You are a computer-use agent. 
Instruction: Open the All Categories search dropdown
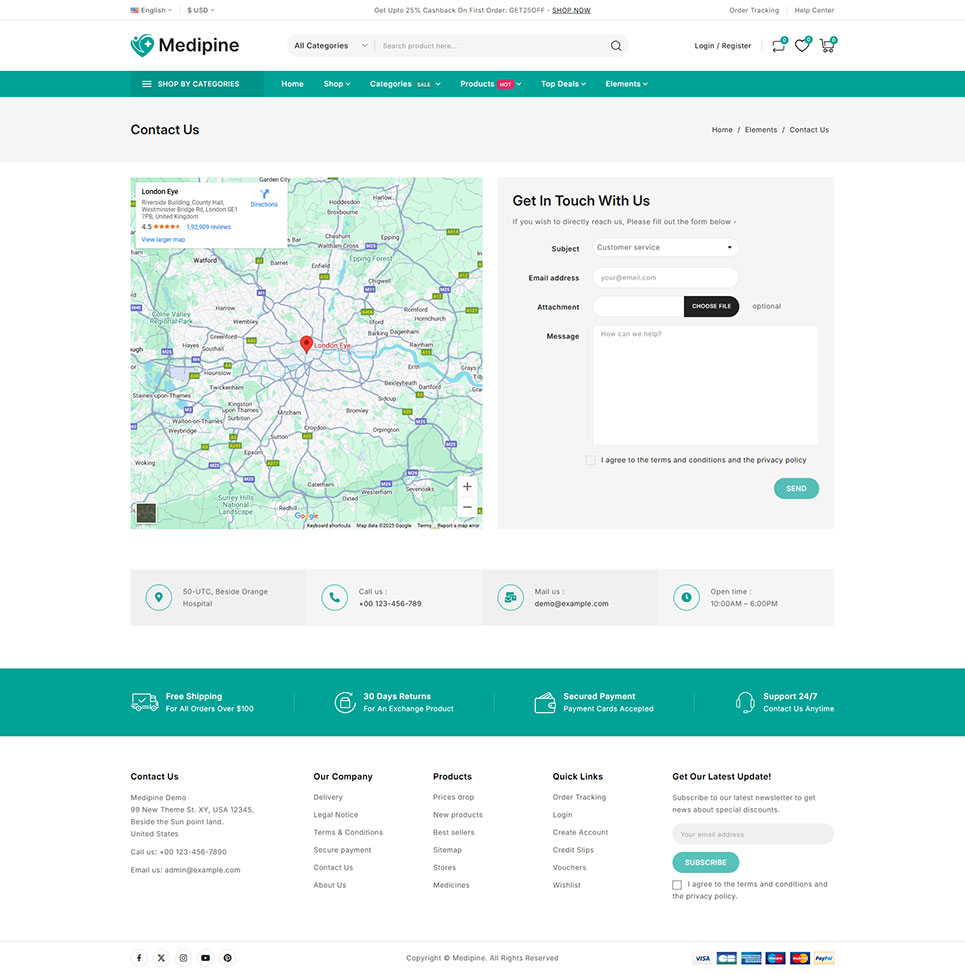click(x=331, y=46)
